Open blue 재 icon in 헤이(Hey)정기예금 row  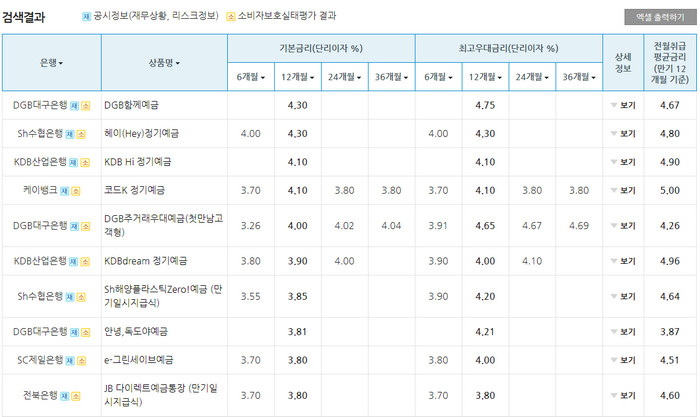pos(70,134)
